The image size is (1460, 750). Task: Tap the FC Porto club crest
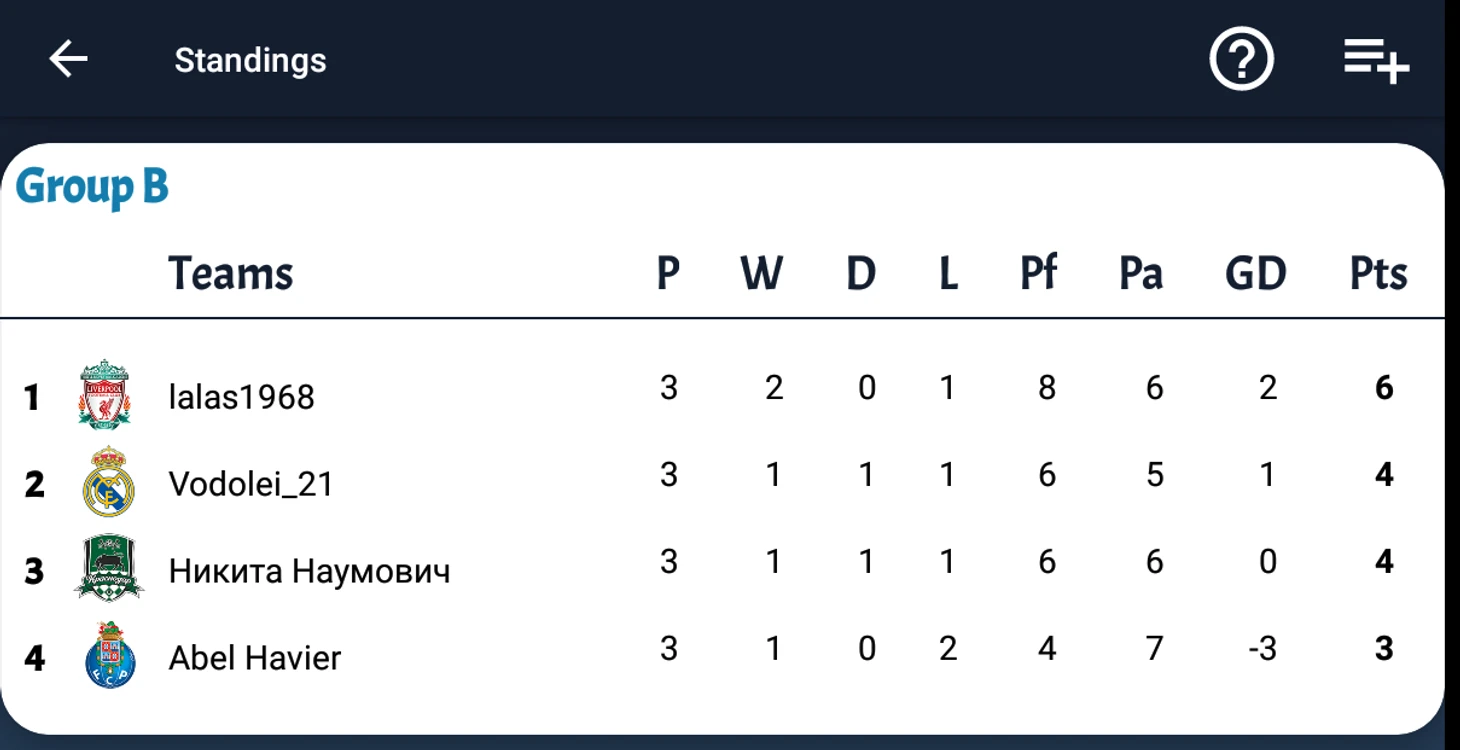(109, 656)
